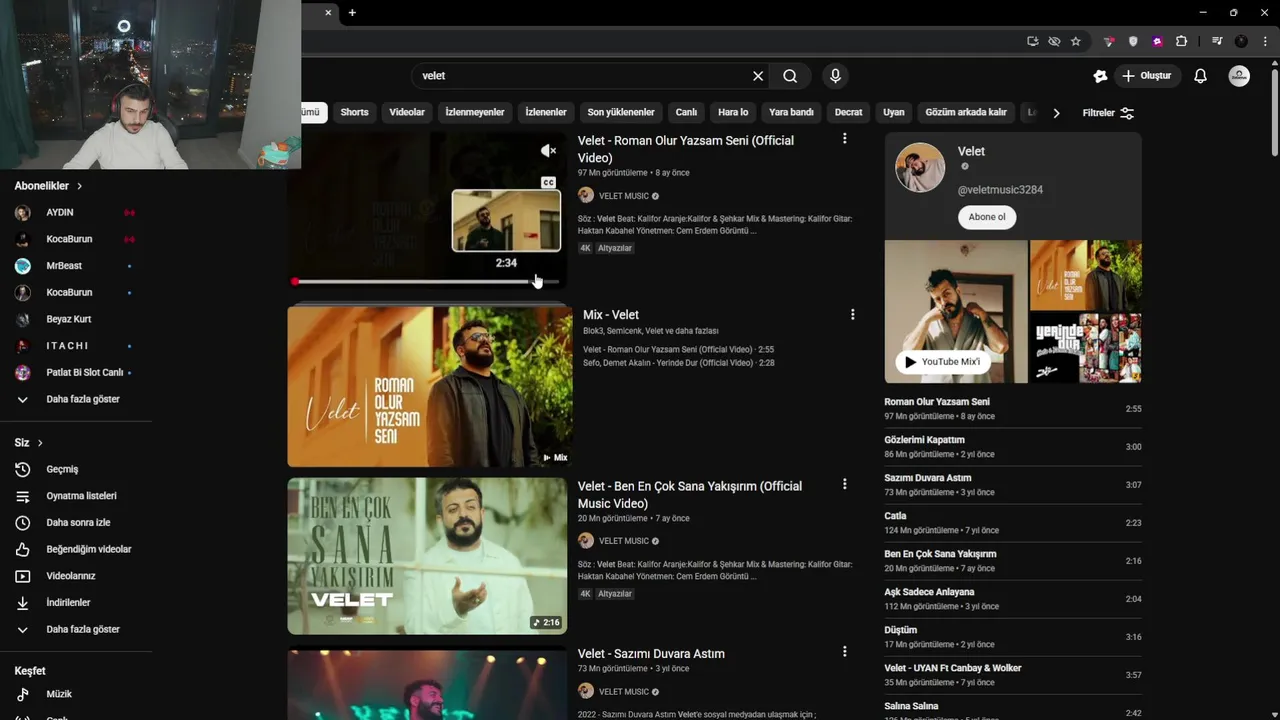Open YouTube notifications bell

pyautogui.click(x=1200, y=76)
